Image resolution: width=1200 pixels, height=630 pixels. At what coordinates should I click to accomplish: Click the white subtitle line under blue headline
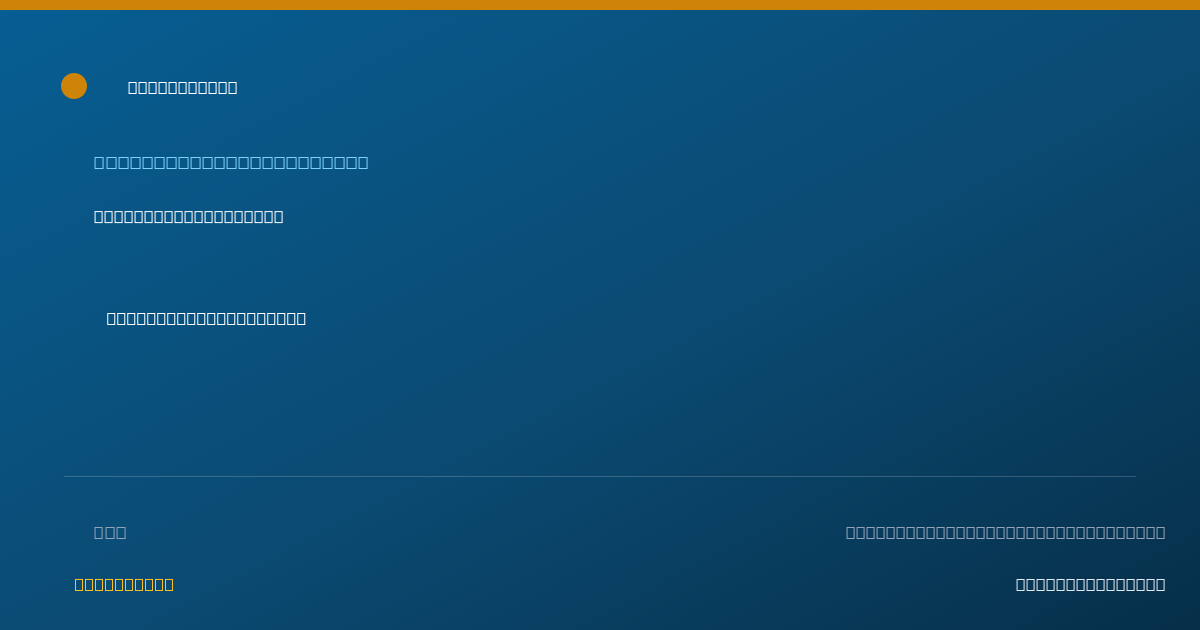click(x=189, y=216)
